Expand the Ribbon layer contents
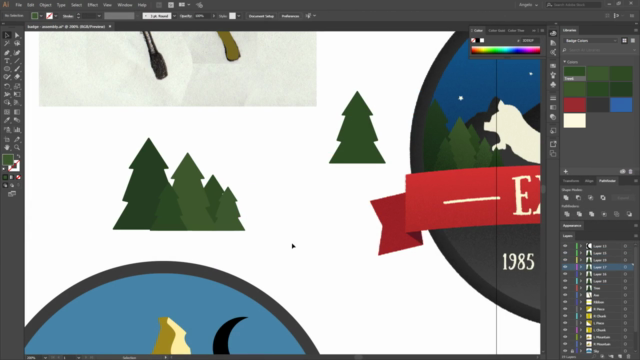 [581, 302]
